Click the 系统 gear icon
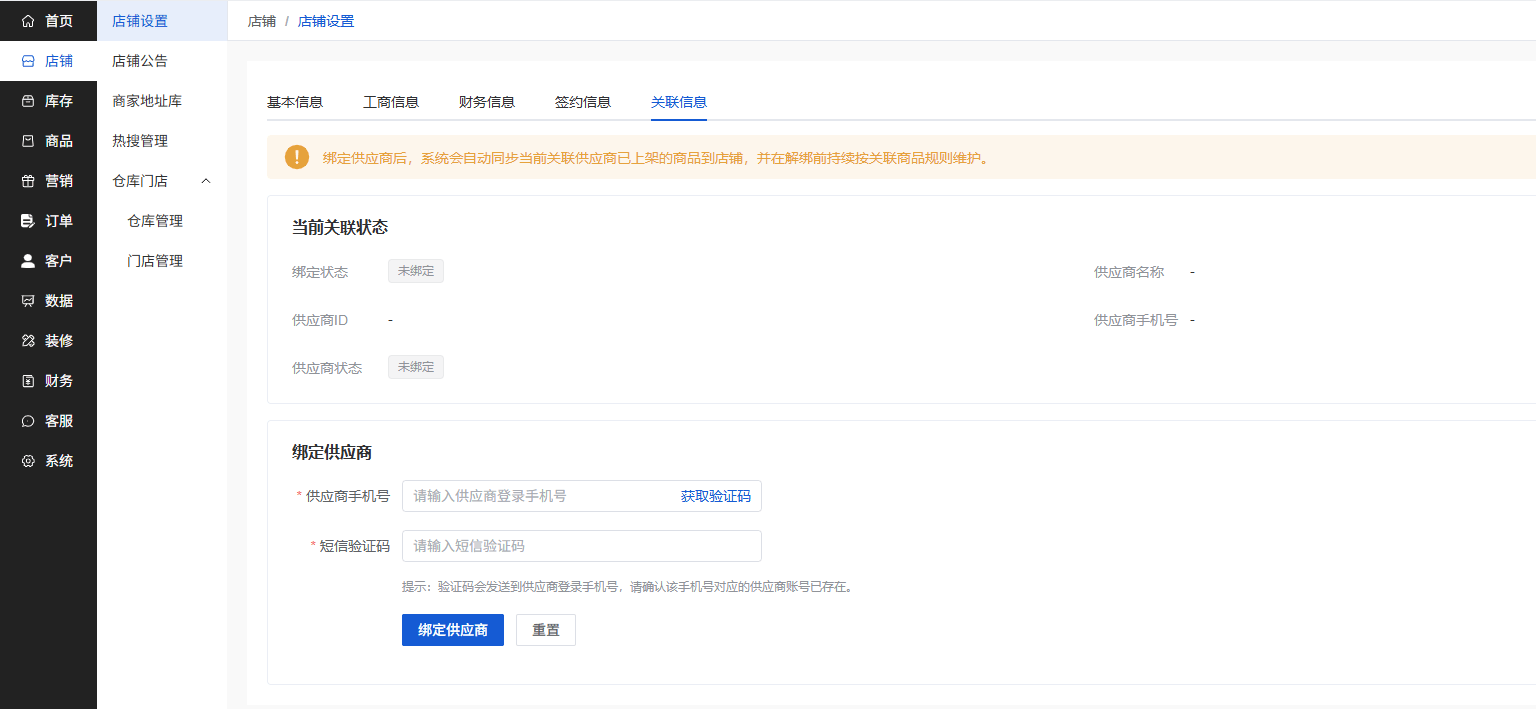 coord(28,461)
